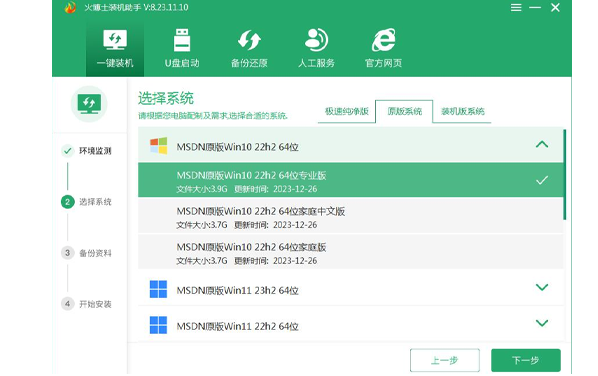Image resolution: width=598 pixels, height=376 pixels.
Task: Click the Win11 23h2 Windows logo
Action: pos(158,289)
